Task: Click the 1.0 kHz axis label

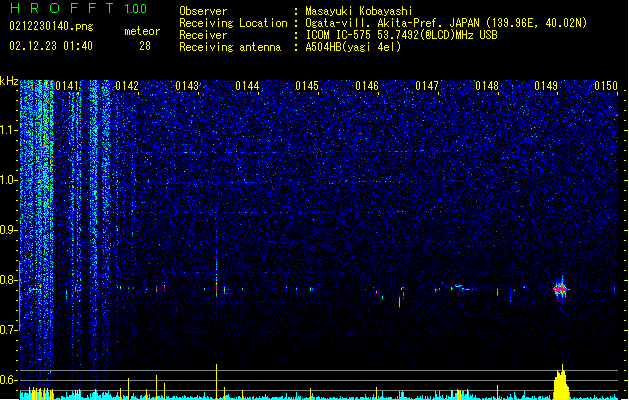Action: pos(8,180)
